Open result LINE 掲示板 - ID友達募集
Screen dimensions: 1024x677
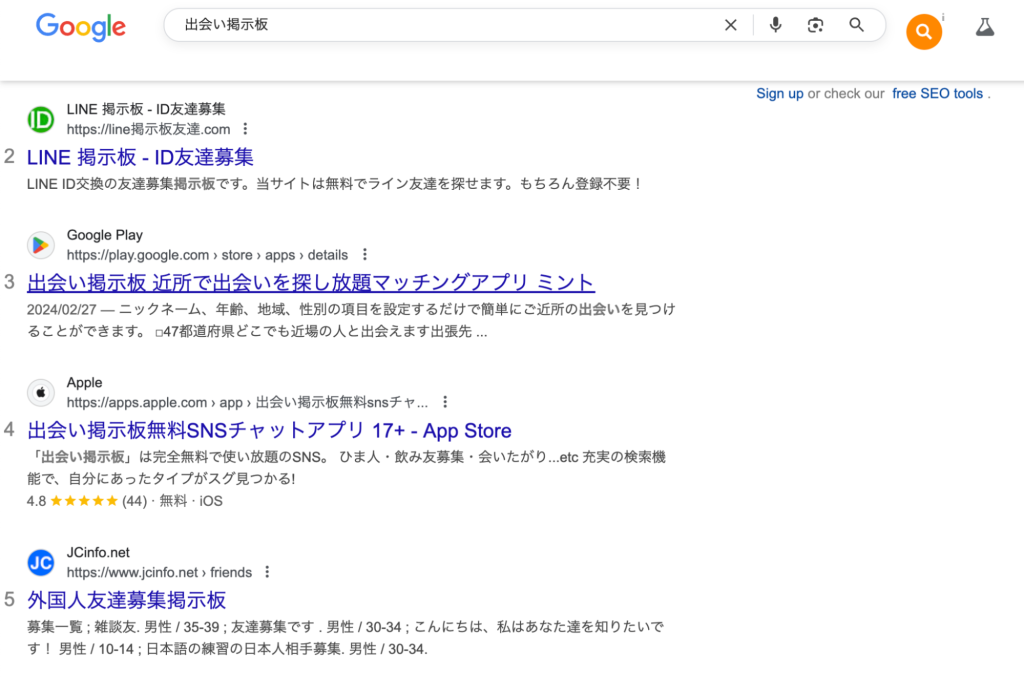(x=140, y=157)
